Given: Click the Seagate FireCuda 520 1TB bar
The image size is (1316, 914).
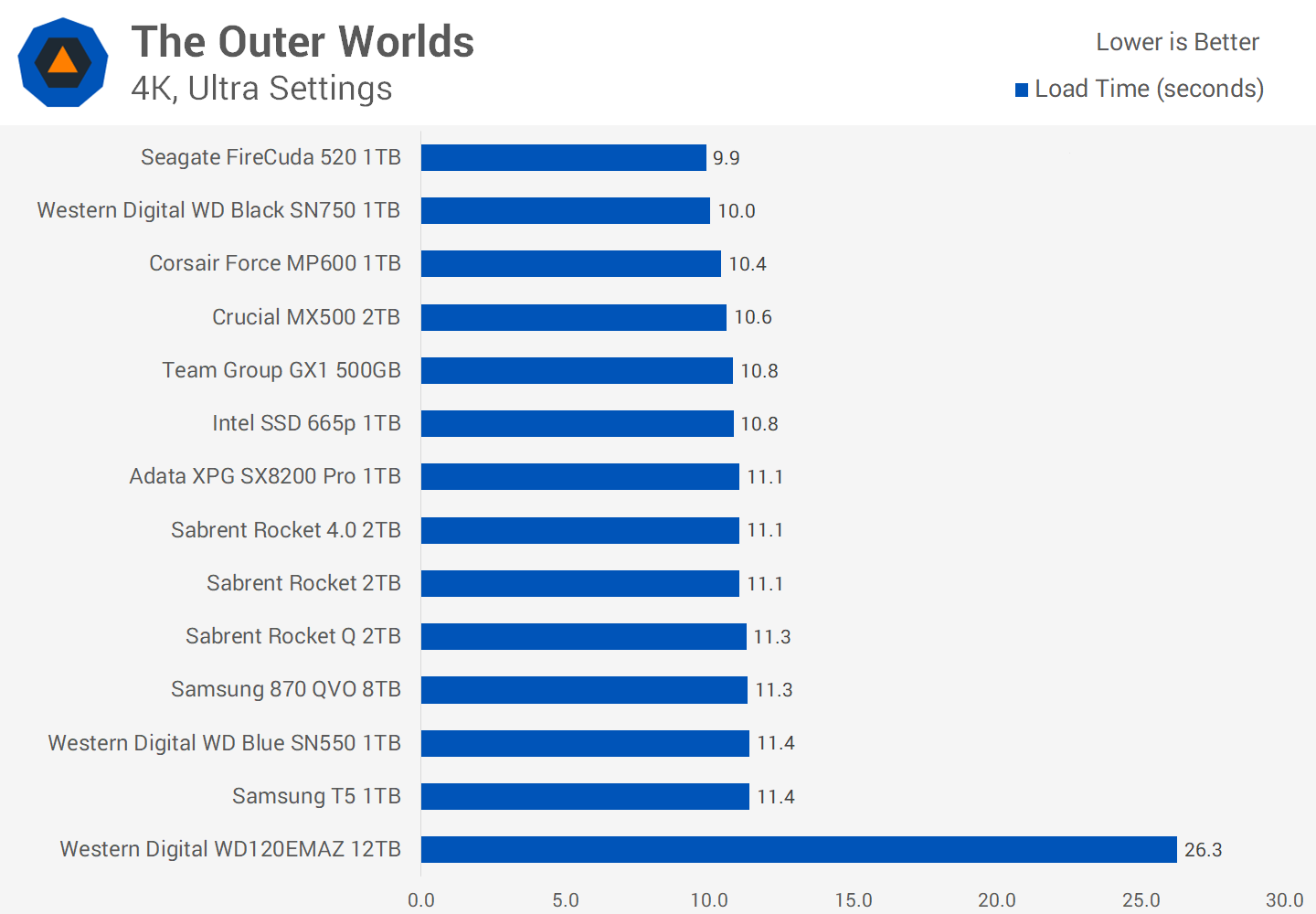Looking at the screenshot, I should pos(563,157).
